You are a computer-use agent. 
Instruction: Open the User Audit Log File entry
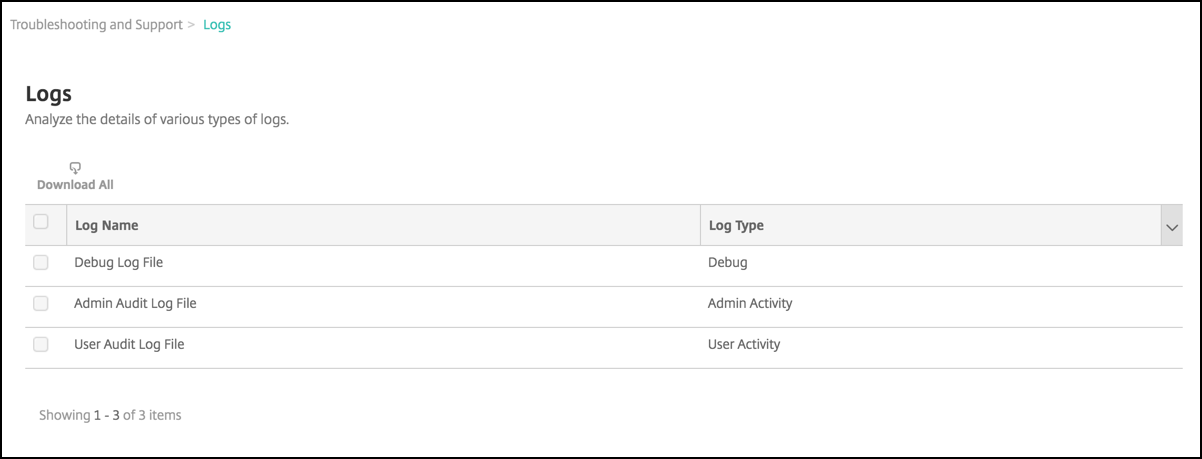[129, 344]
